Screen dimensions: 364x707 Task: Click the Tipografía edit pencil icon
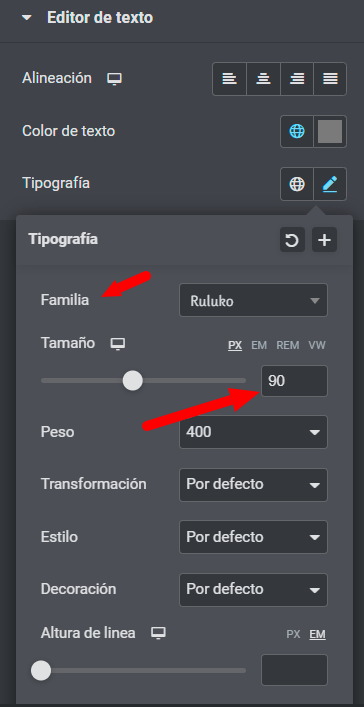[330, 184]
